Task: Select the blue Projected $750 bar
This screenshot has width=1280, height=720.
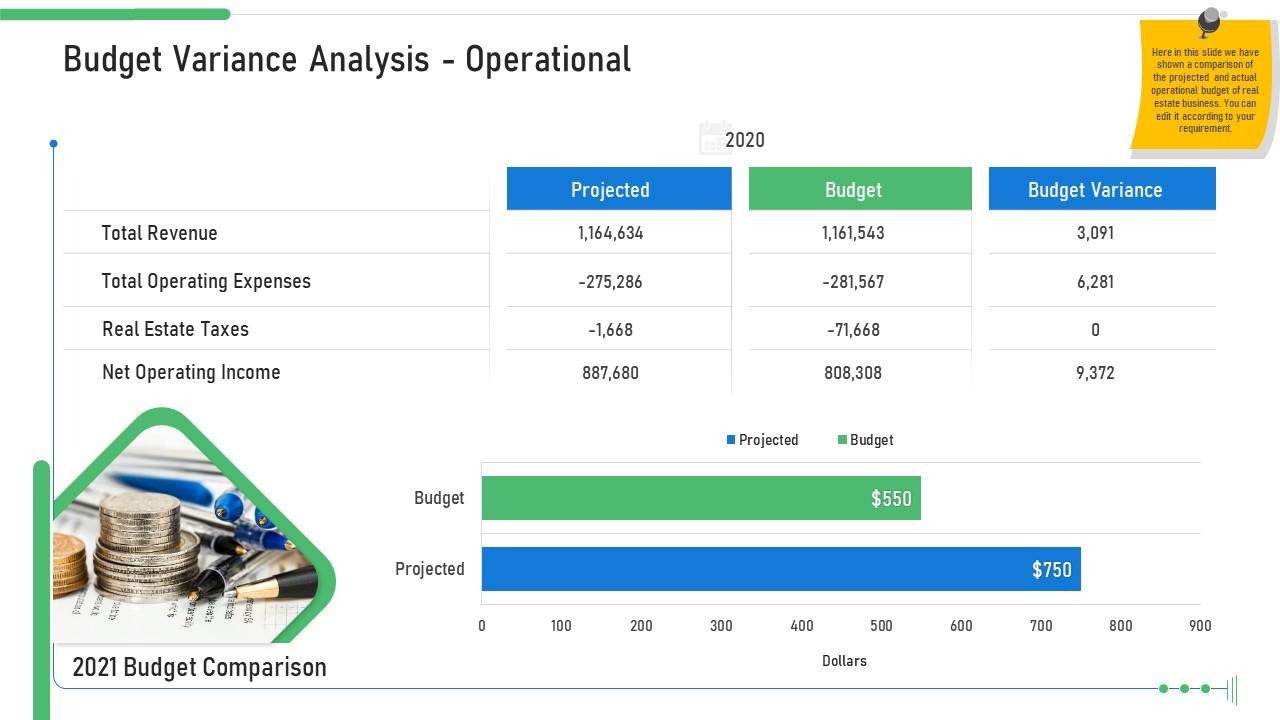Action: pos(780,569)
